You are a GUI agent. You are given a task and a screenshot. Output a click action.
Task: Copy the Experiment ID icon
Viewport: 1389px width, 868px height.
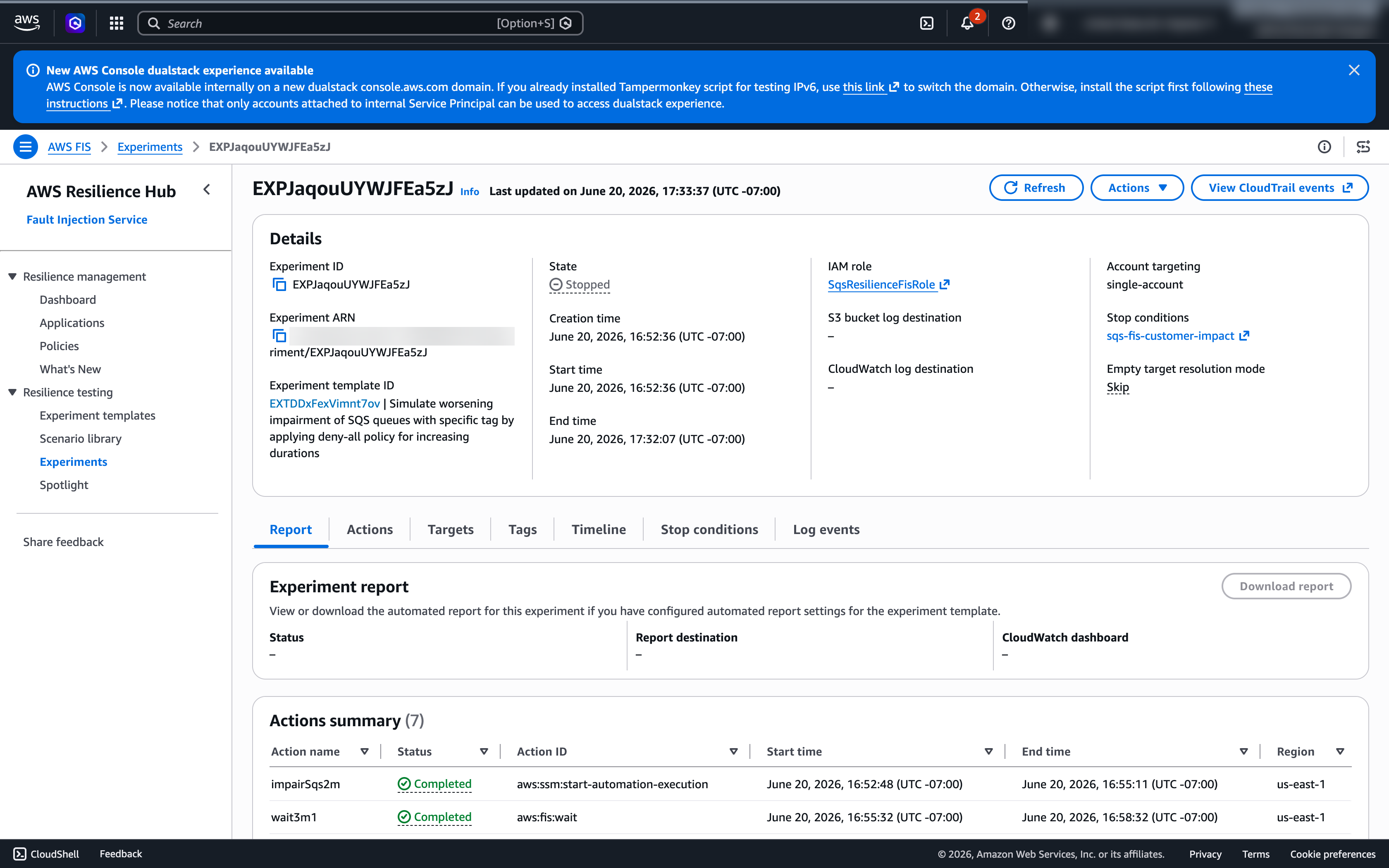point(279,284)
